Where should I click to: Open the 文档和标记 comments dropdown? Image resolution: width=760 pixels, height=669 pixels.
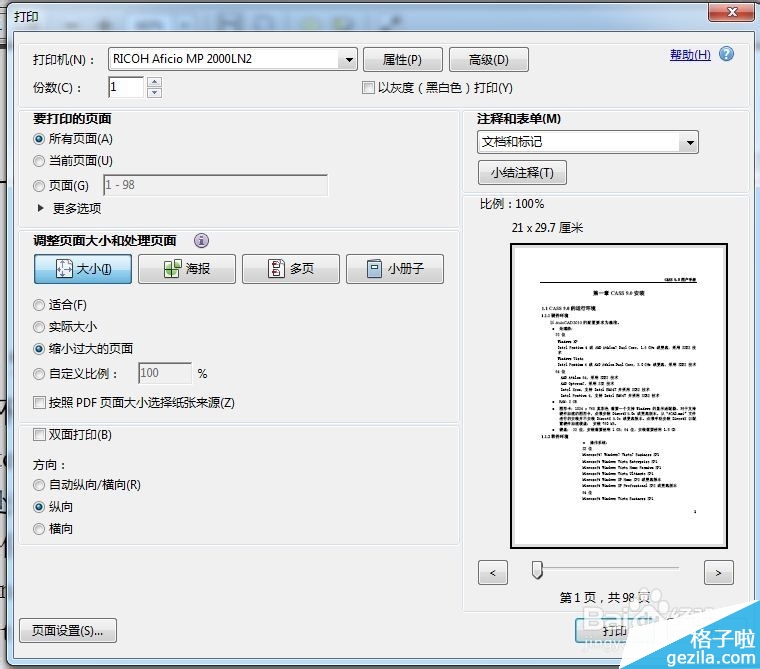coord(688,143)
